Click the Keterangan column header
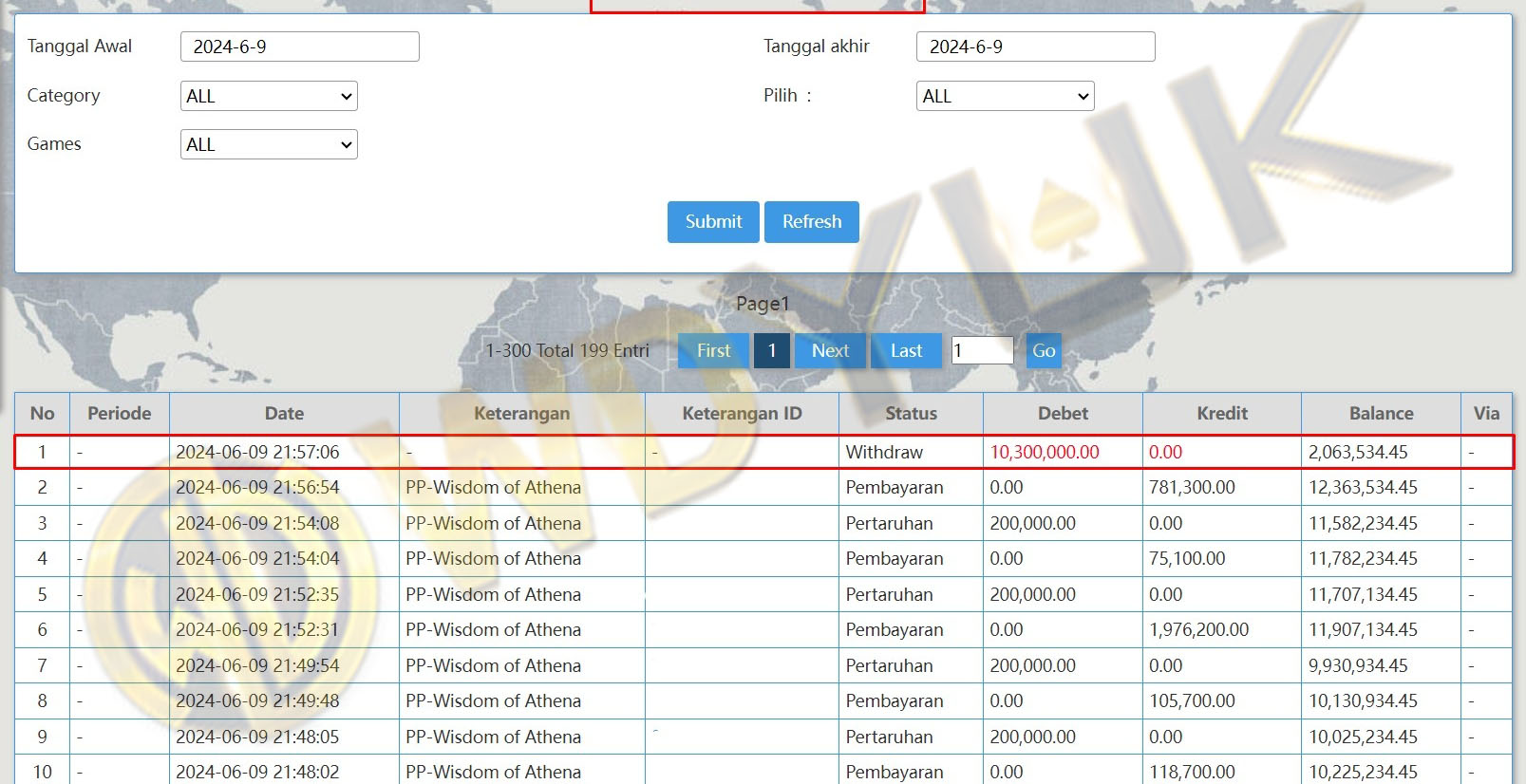The height and width of the screenshot is (784, 1526). [522, 414]
